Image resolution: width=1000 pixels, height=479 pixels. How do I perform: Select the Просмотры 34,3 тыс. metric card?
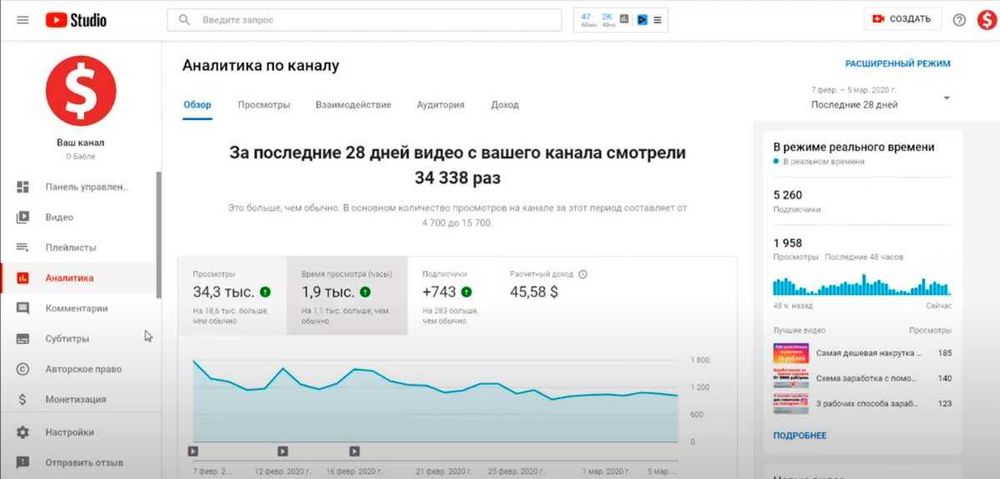click(x=232, y=296)
